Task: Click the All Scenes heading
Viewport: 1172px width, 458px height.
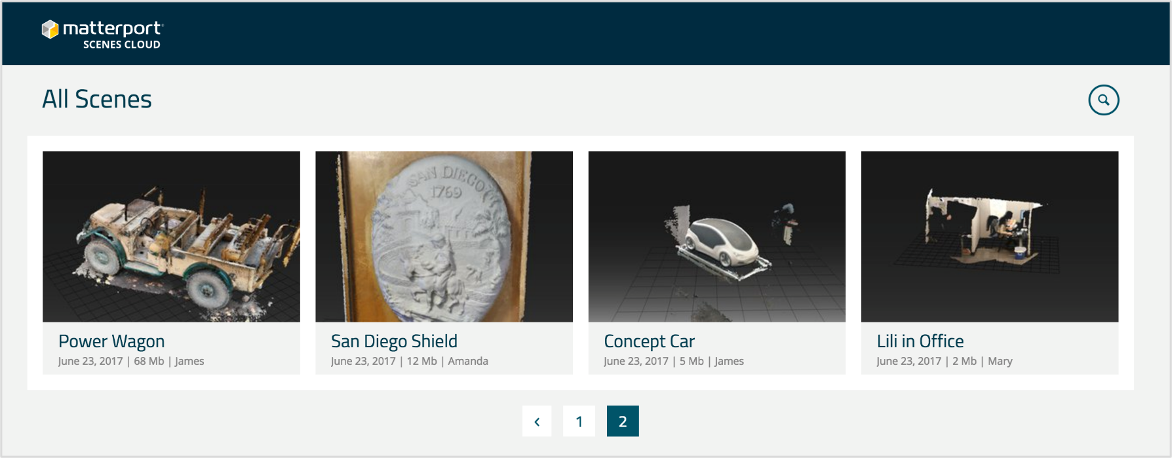Action: (x=97, y=99)
